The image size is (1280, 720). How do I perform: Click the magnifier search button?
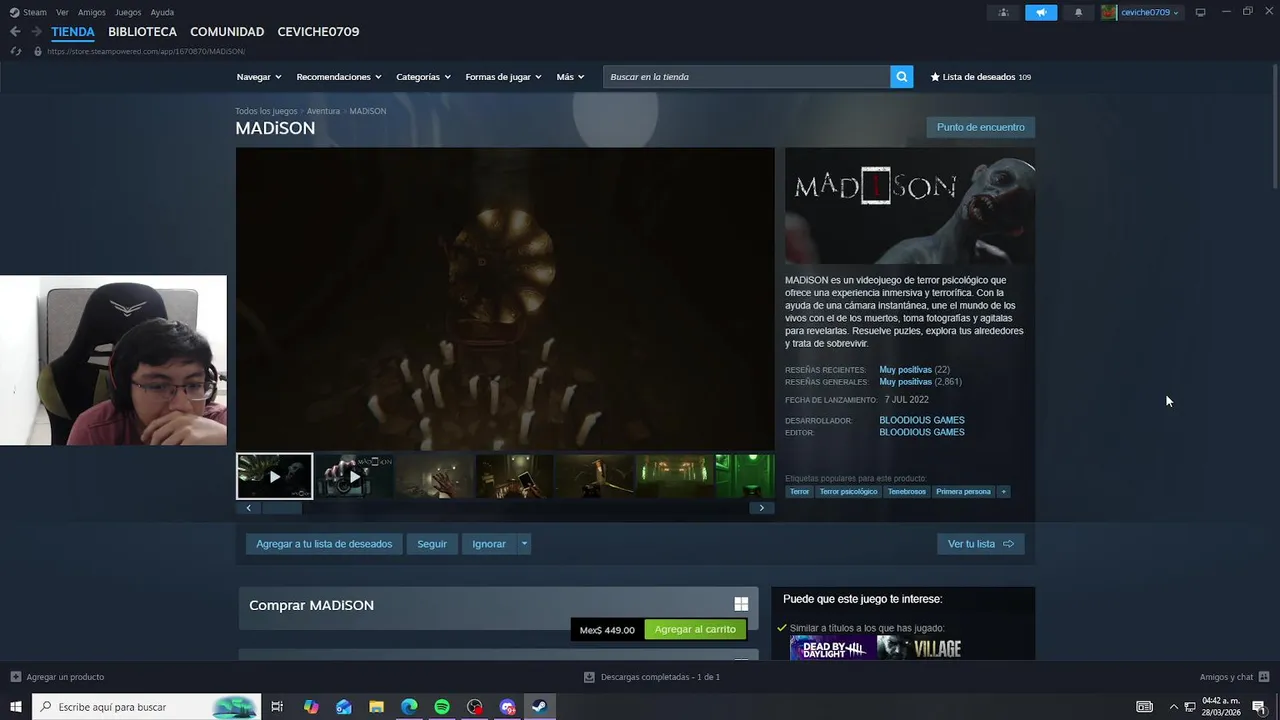[902, 77]
